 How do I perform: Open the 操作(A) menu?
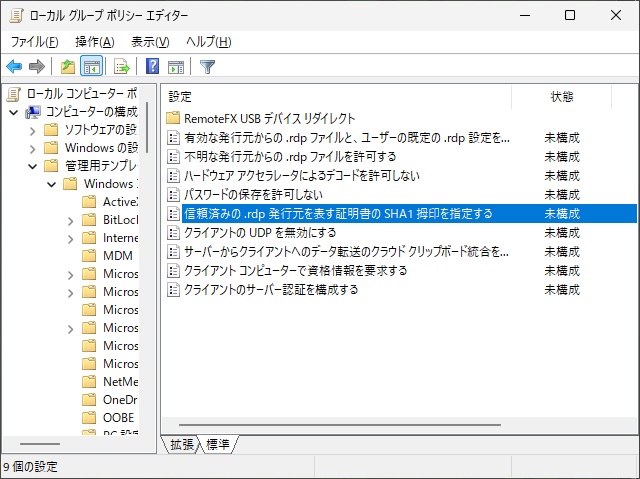coord(94,41)
